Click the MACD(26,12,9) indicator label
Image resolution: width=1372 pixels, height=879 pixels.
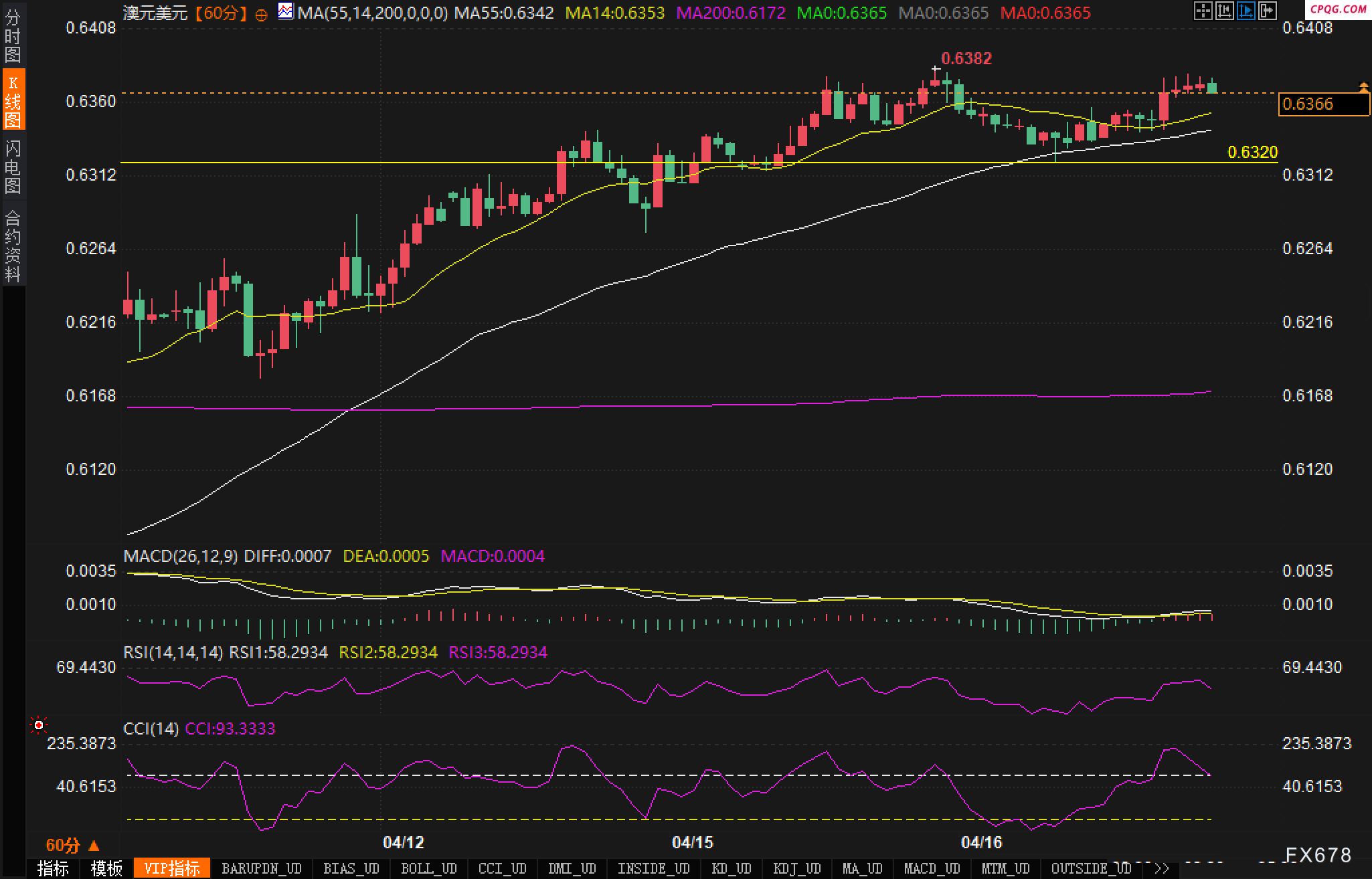point(181,556)
